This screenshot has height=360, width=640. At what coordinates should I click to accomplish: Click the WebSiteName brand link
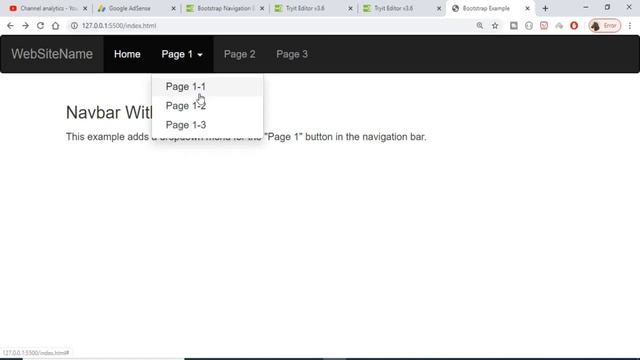[52, 54]
